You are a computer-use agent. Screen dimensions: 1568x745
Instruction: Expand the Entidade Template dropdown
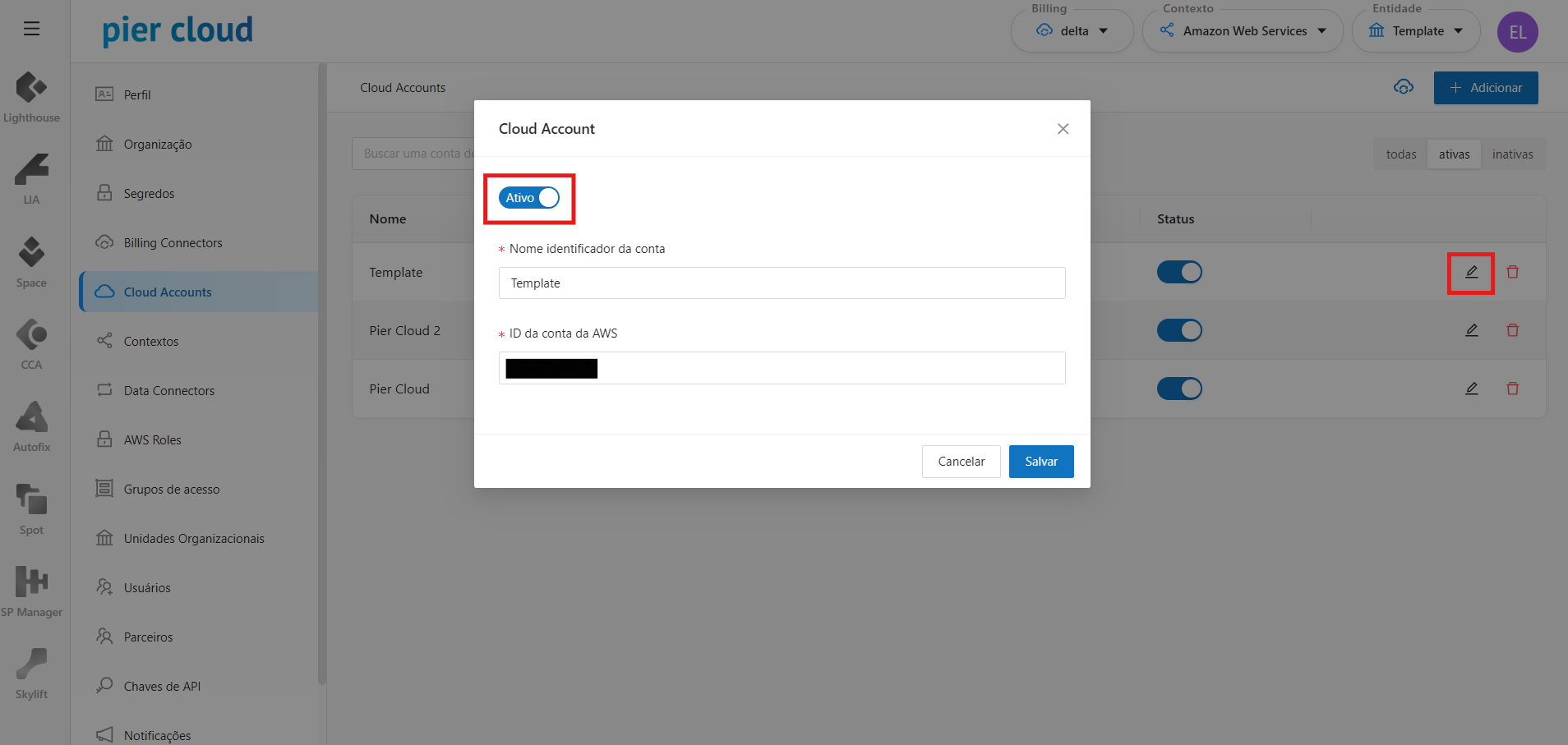[x=1416, y=31]
